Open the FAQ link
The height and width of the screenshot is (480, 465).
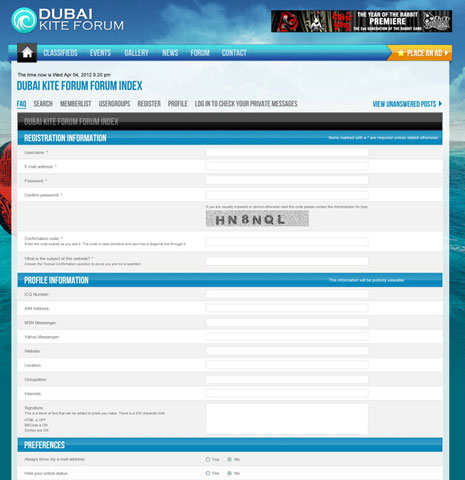click(21, 104)
